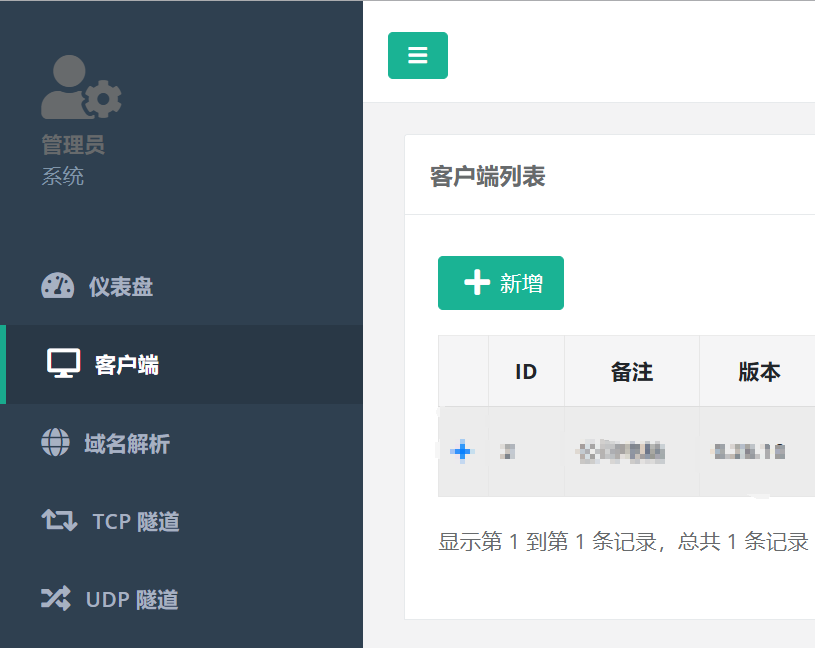Go to the 域名解析 page
The image size is (815, 648).
pyautogui.click(x=127, y=443)
